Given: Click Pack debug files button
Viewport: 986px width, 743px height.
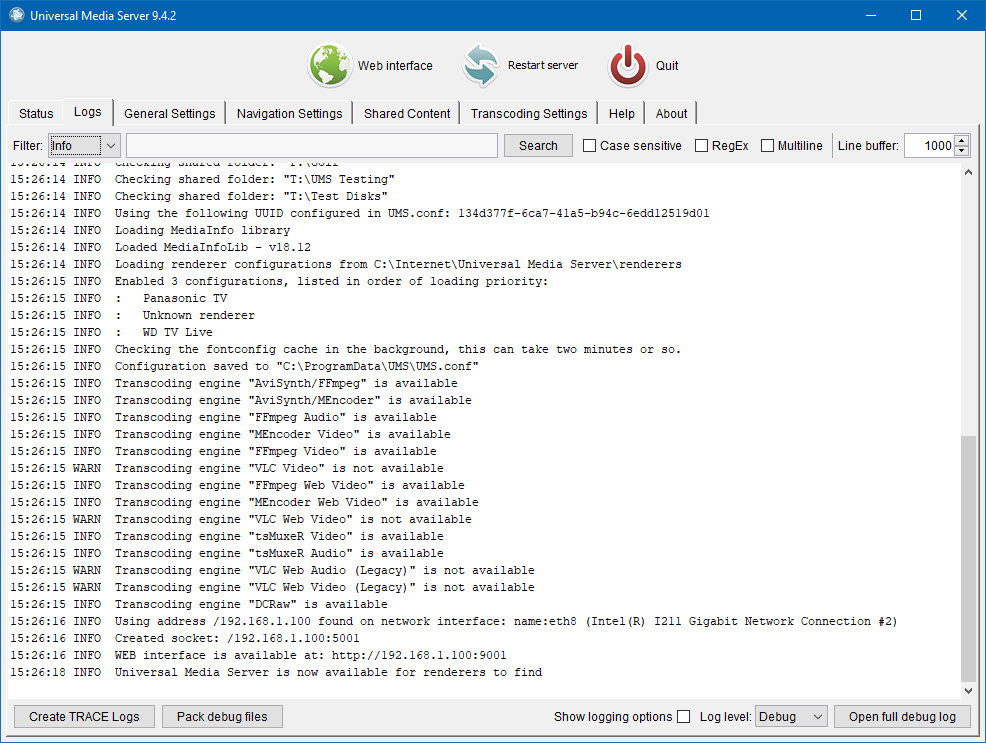Looking at the screenshot, I should (222, 717).
